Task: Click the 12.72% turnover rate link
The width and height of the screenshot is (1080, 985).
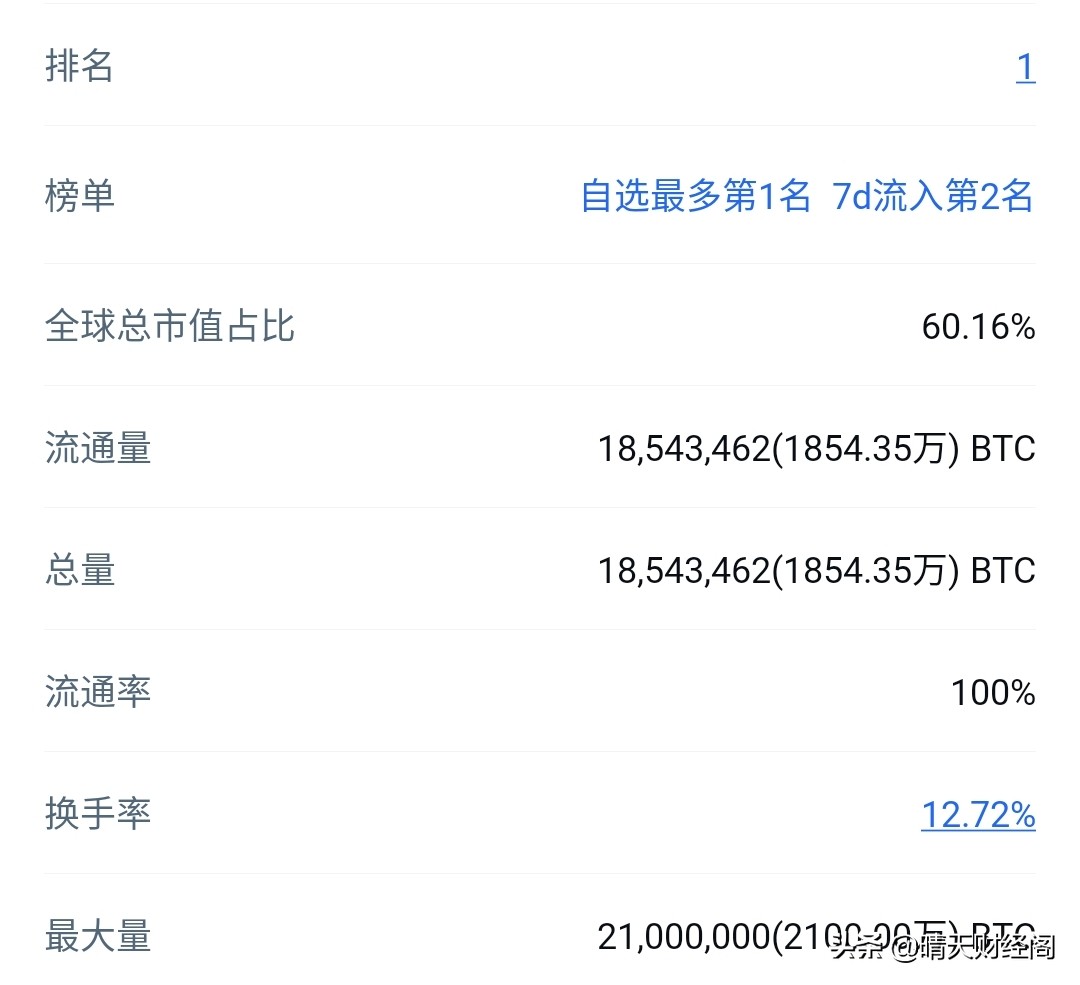Action: click(977, 815)
